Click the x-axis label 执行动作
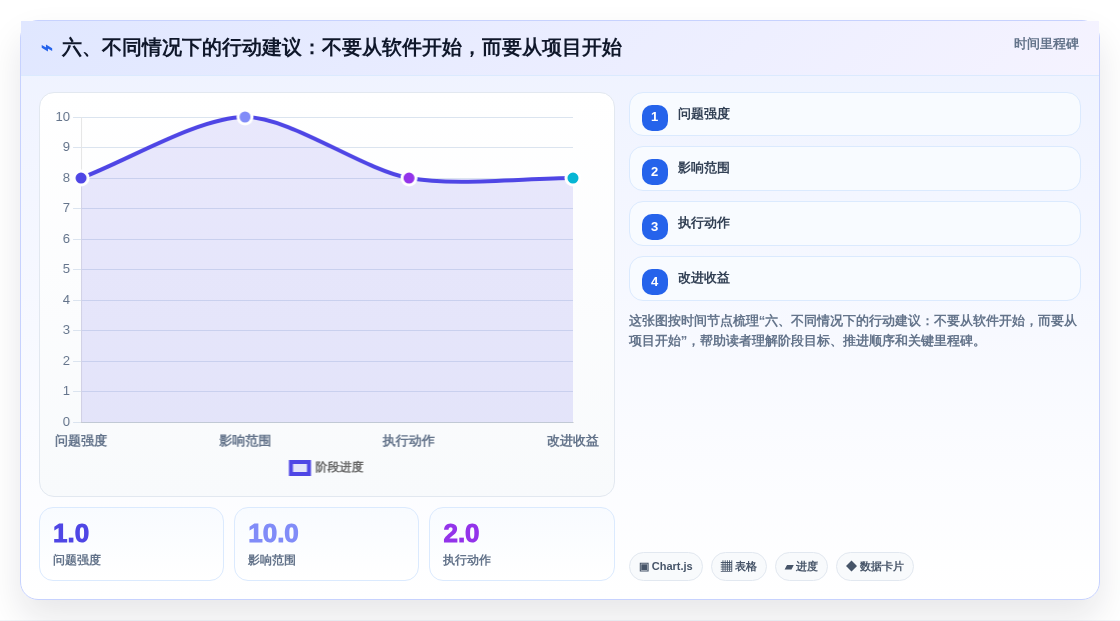Image resolution: width=1120 pixels, height=621 pixels. (x=409, y=441)
